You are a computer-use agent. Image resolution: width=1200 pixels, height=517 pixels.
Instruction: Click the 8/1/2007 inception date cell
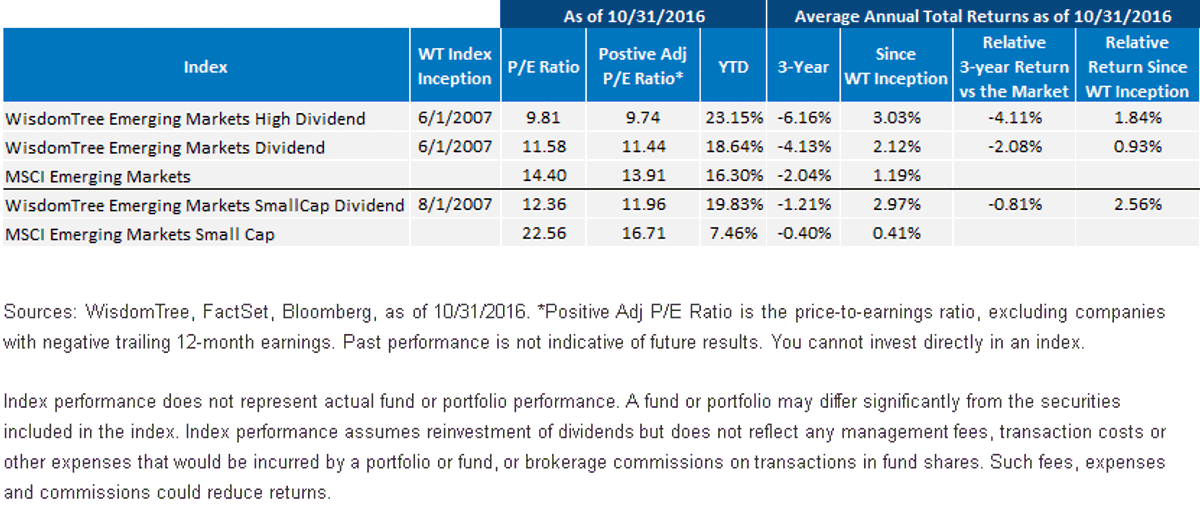454,205
